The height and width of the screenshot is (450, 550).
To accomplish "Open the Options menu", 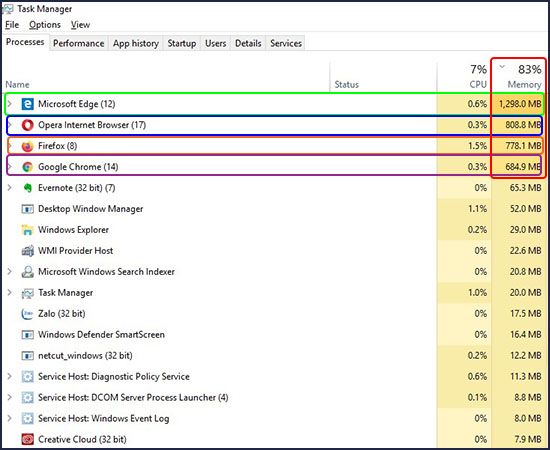I will [x=45, y=25].
